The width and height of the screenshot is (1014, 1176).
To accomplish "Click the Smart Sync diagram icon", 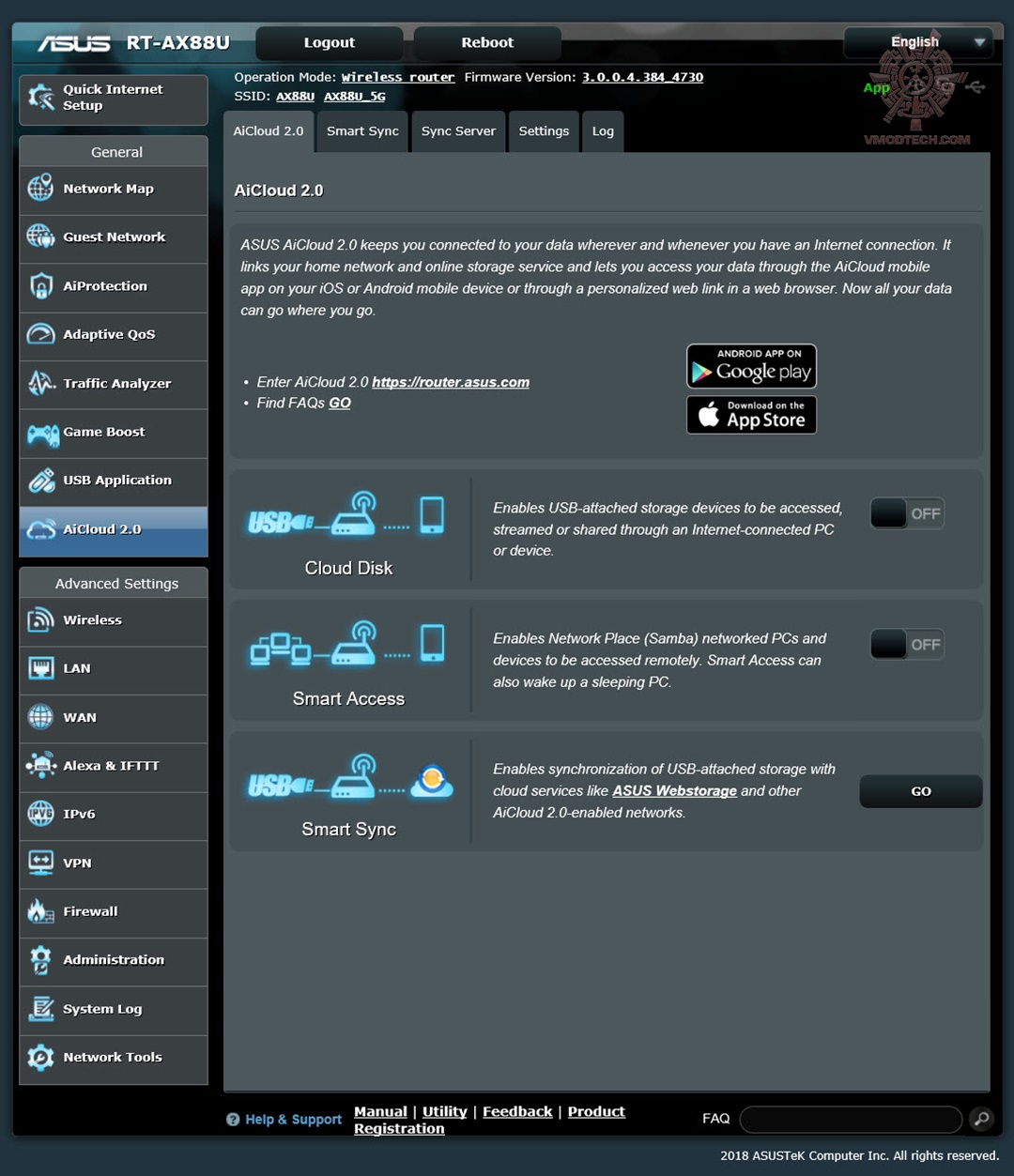I will click(350, 777).
